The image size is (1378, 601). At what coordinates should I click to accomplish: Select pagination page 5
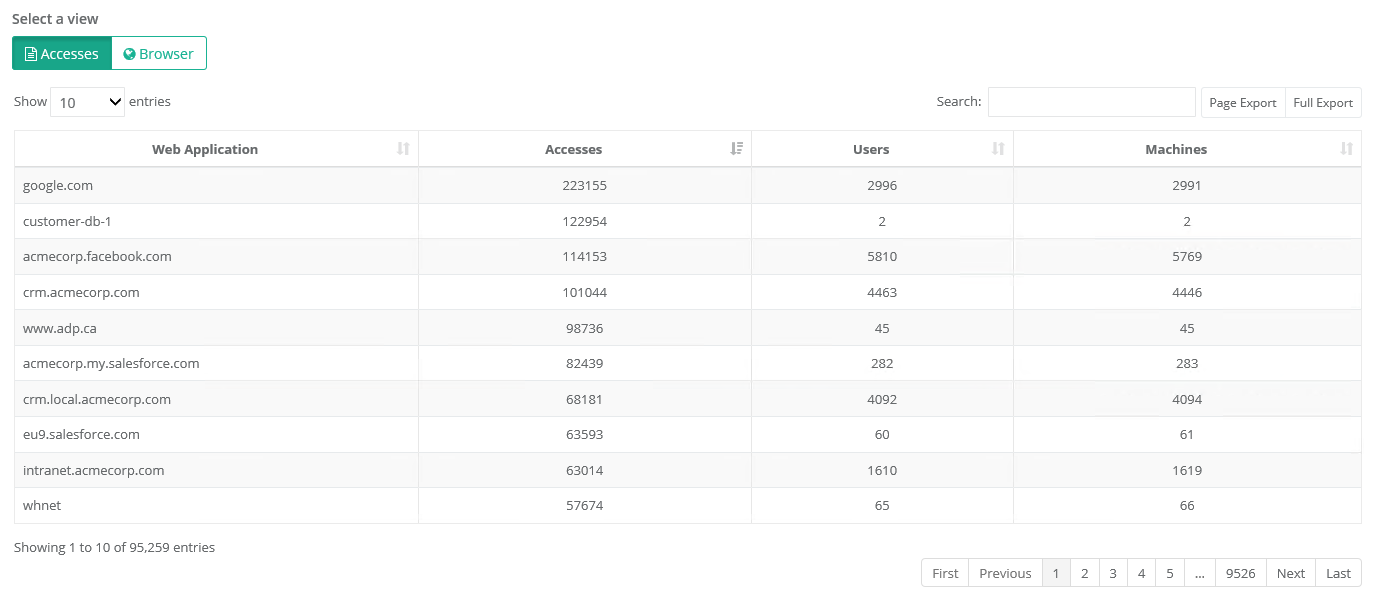[1170, 573]
